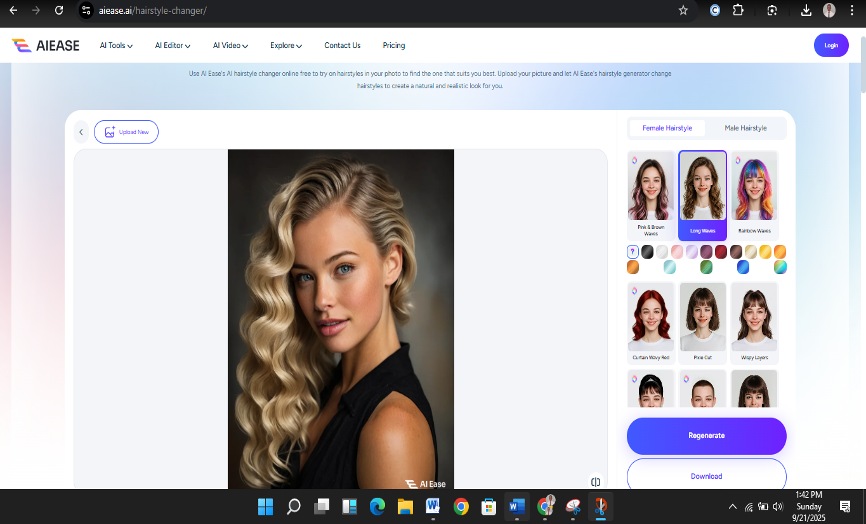Screen dimensions: 866x524
Task: Click the back arrow beside Upload New
Action: coord(81,132)
